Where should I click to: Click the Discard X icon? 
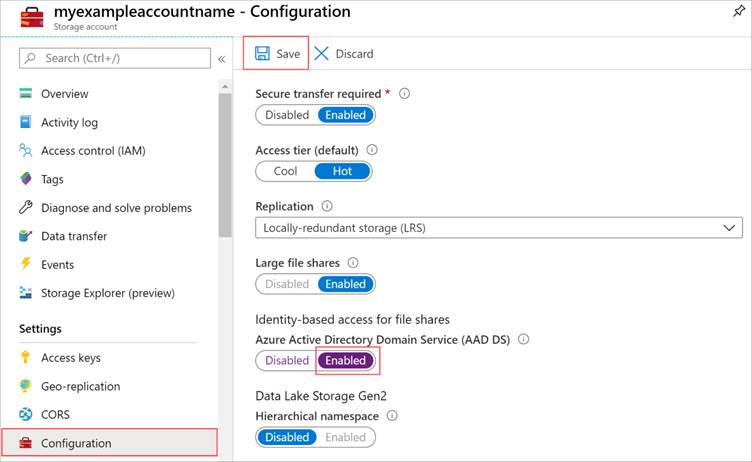321,53
